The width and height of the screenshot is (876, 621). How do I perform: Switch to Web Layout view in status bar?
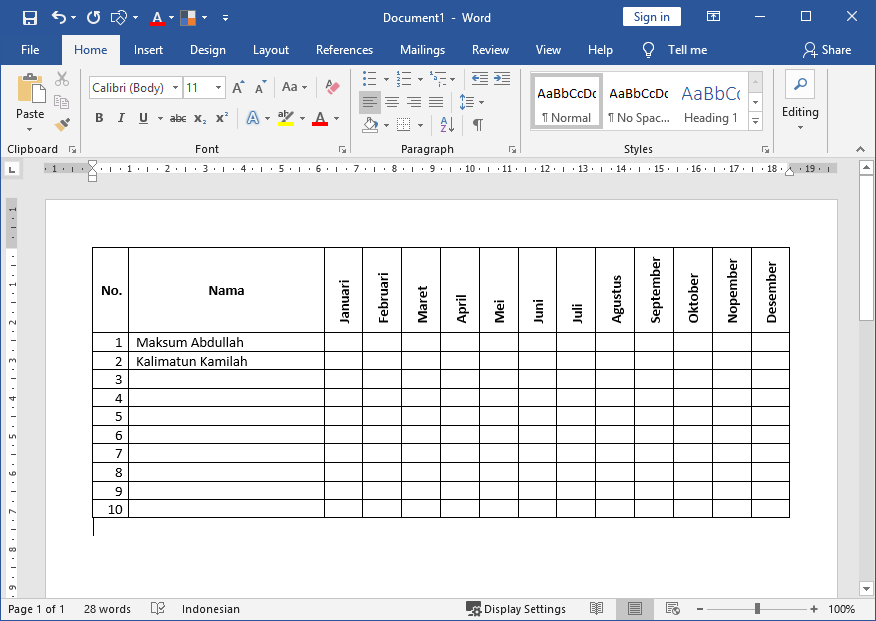[673, 609]
